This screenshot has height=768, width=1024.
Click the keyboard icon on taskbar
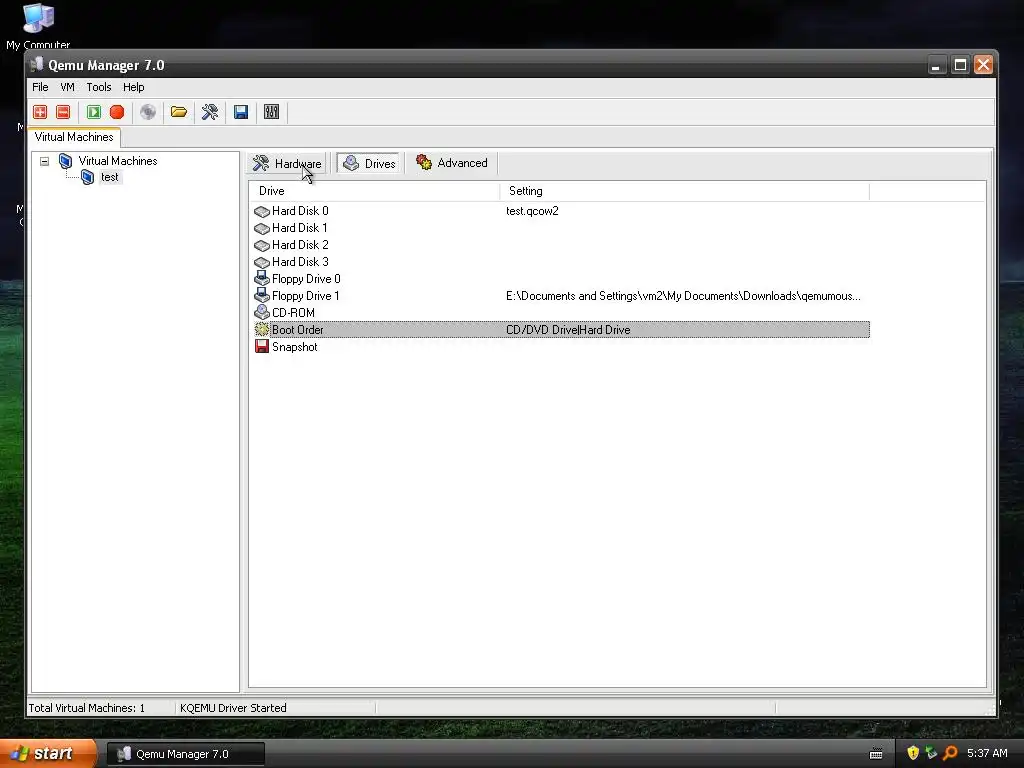[876, 754]
